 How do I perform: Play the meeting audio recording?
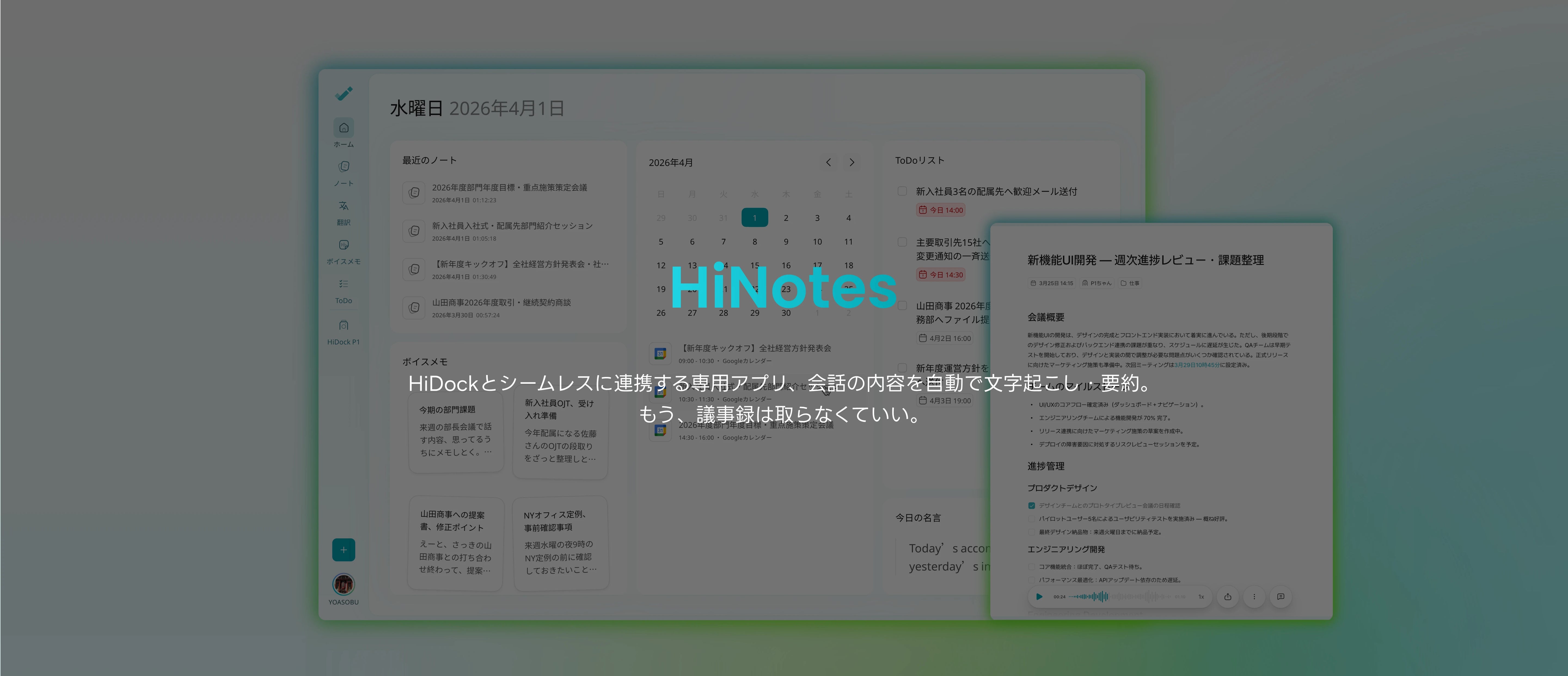(1039, 597)
